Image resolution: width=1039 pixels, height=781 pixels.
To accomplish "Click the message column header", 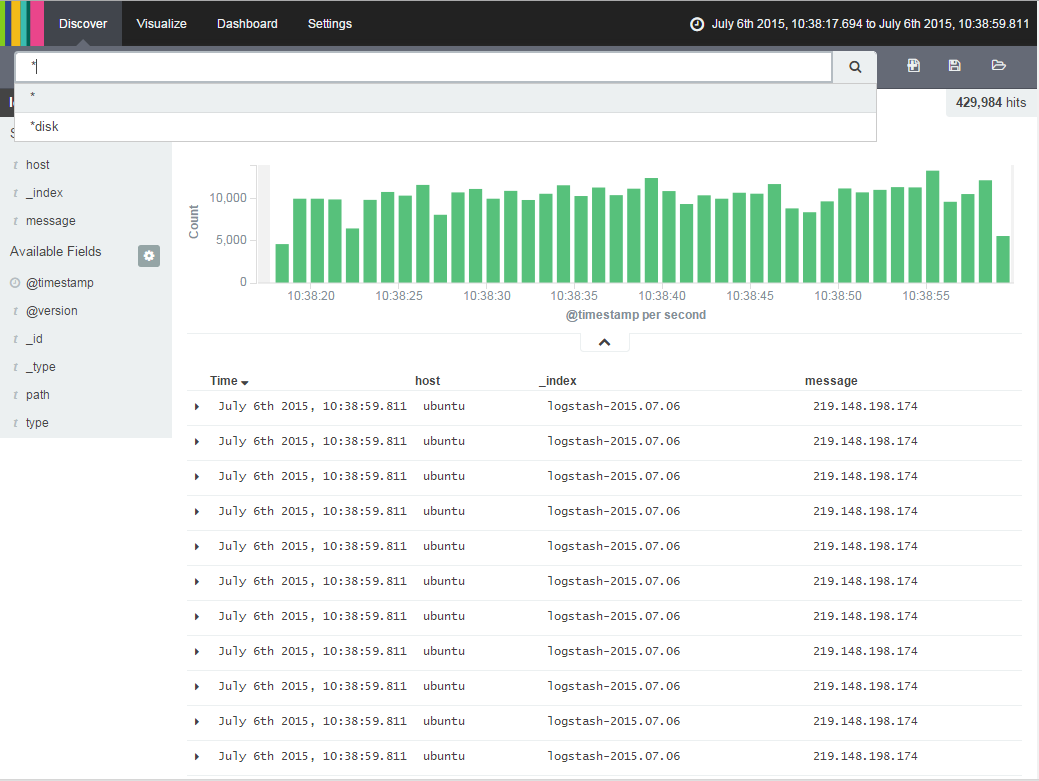I will click(831, 381).
